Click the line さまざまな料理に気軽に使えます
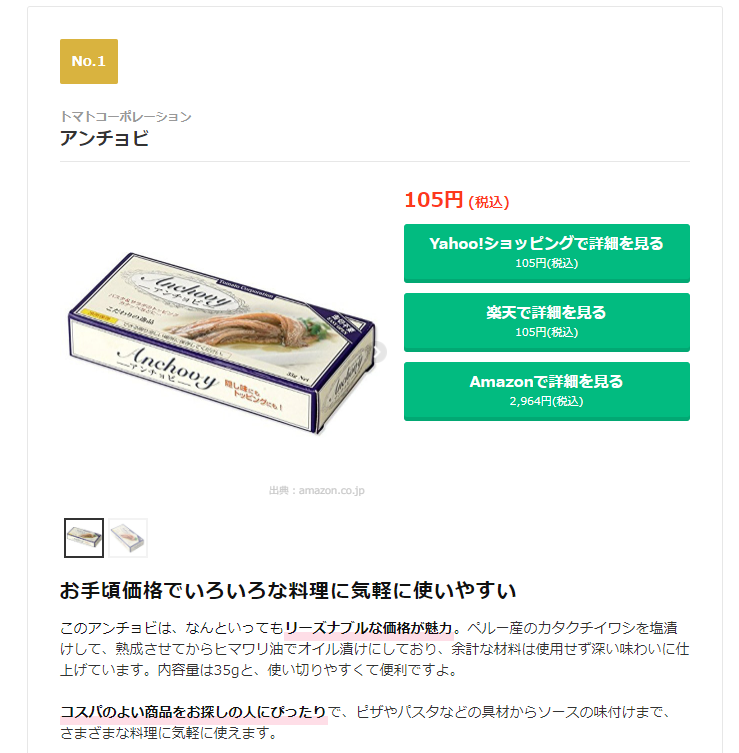Image resolution: width=739 pixels, height=753 pixels. coord(169,733)
